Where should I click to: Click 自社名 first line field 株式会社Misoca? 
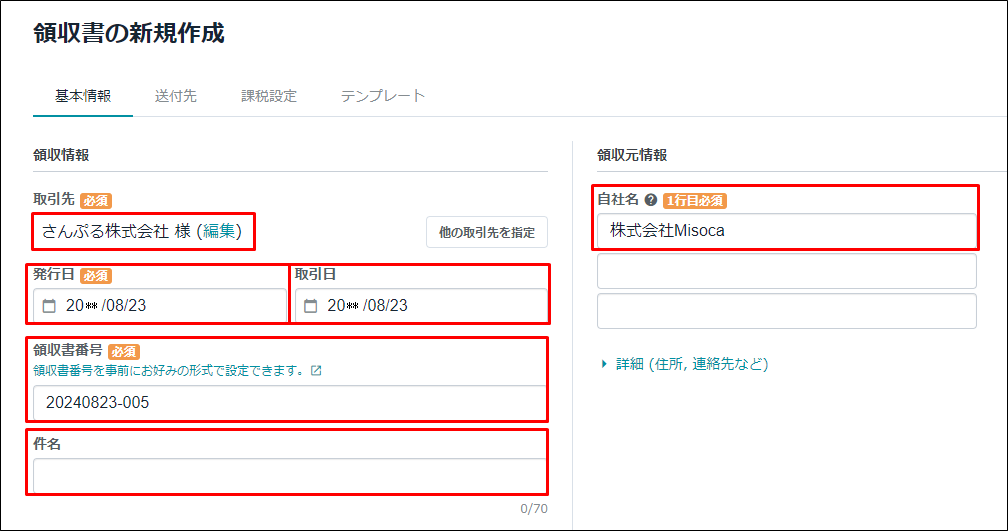[786, 230]
